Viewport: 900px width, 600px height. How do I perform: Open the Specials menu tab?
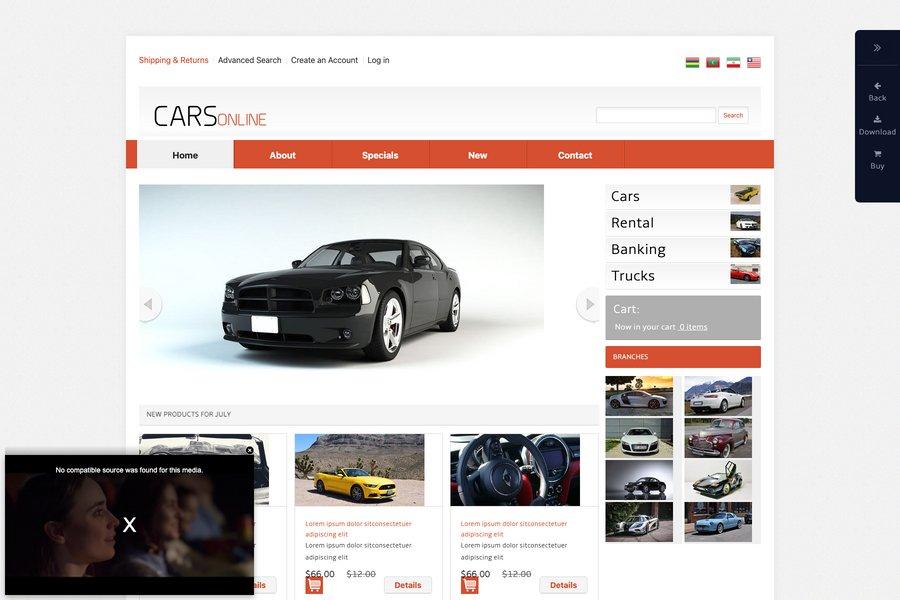[x=380, y=155]
